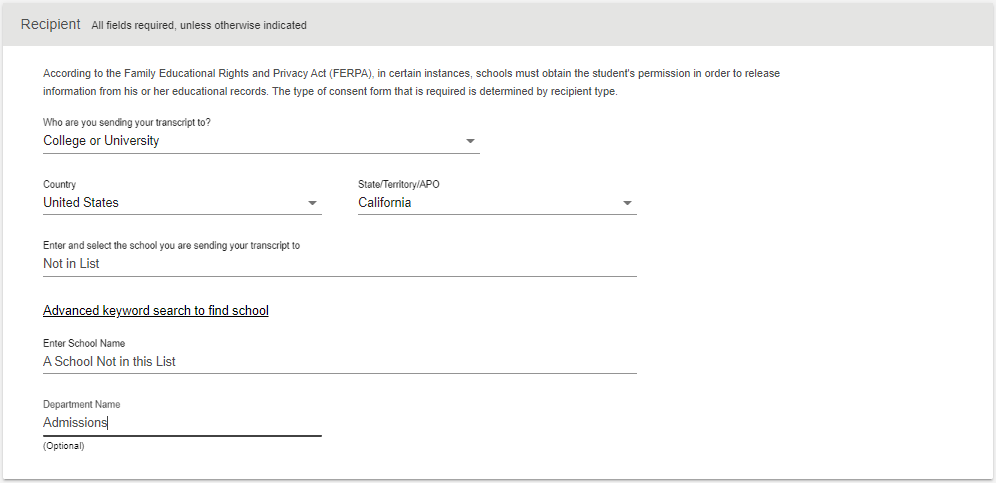996x483 pixels.
Task: Open Advanced keyword search to find school
Action: [x=156, y=310]
